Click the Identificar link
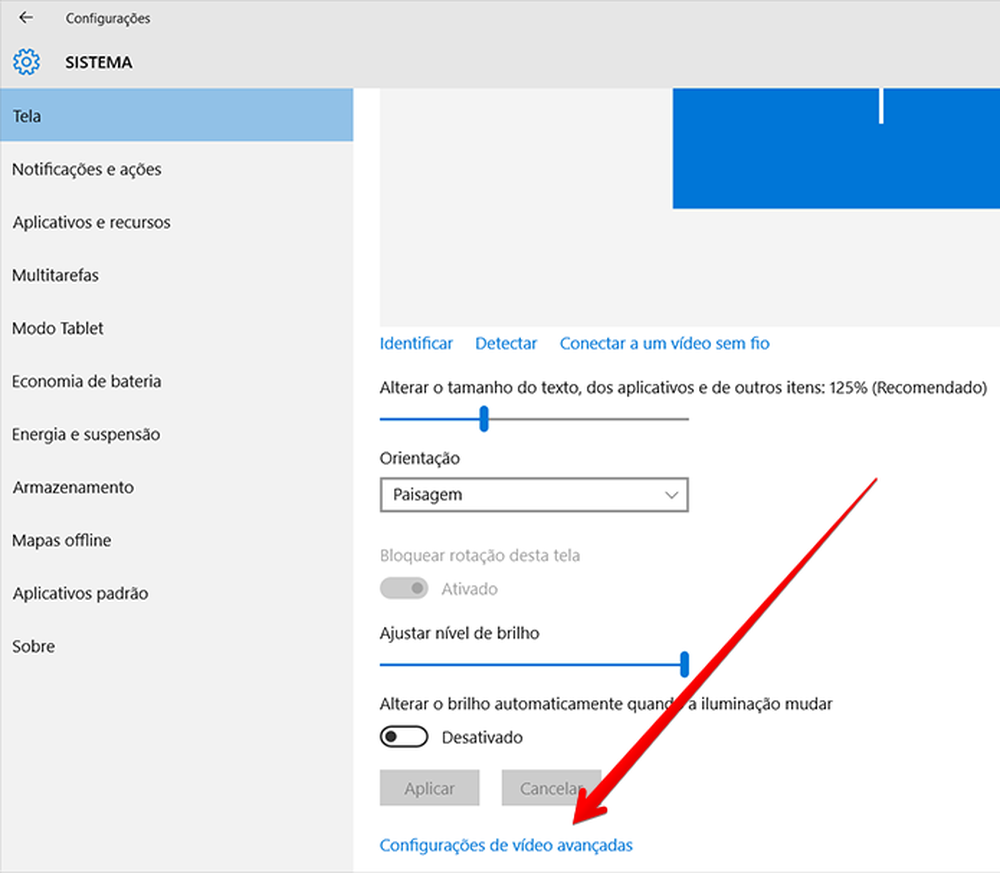The image size is (1000, 873). pos(416,343)
